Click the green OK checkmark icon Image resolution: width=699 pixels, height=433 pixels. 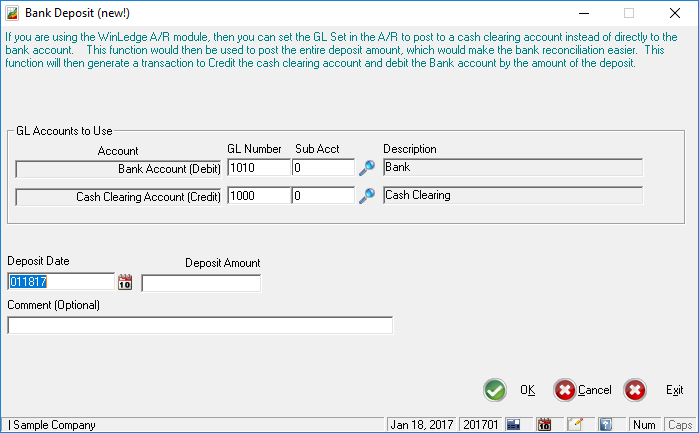click(494, 390)
